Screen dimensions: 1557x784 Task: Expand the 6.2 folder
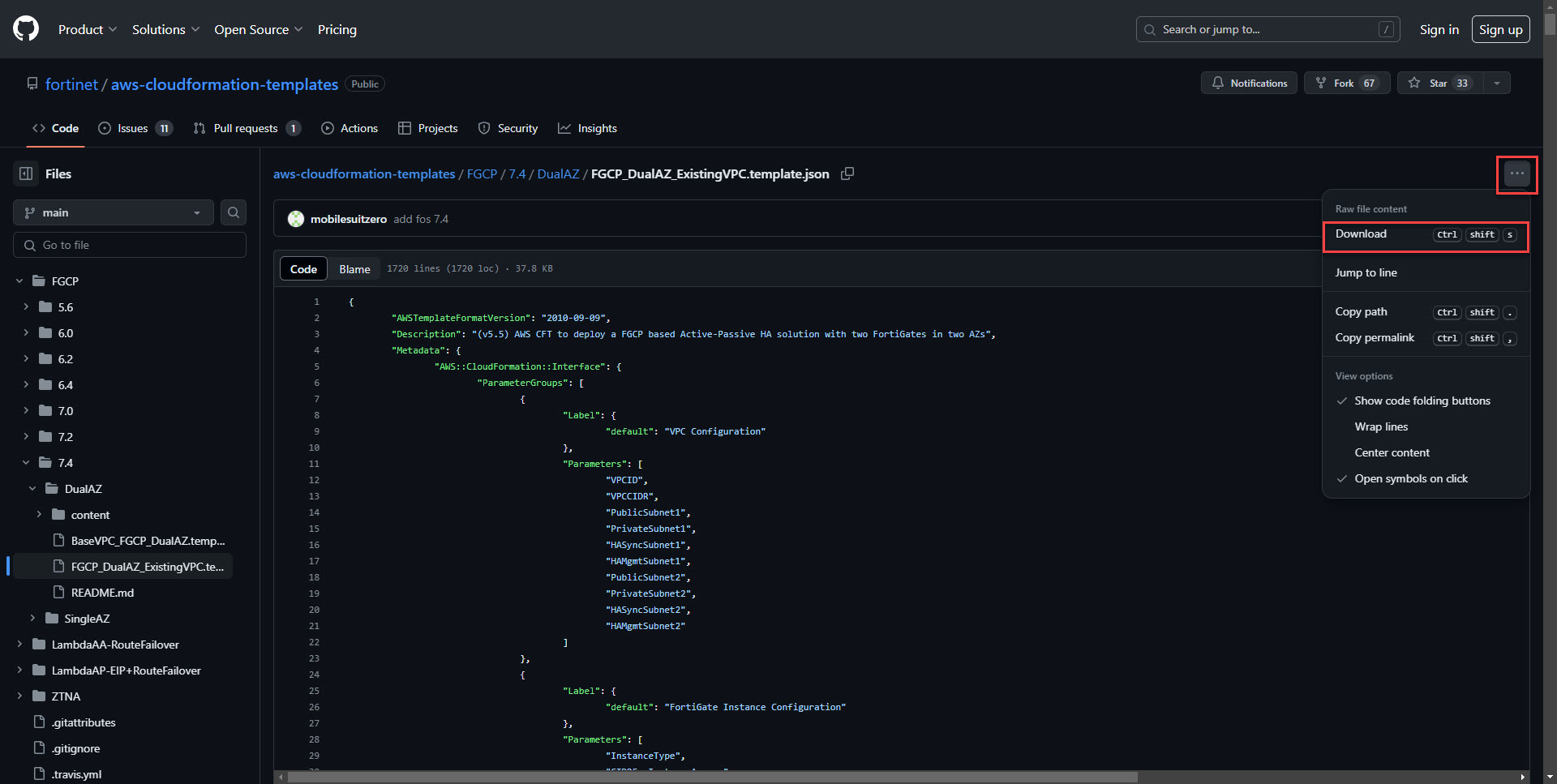(x=26, y=359)
